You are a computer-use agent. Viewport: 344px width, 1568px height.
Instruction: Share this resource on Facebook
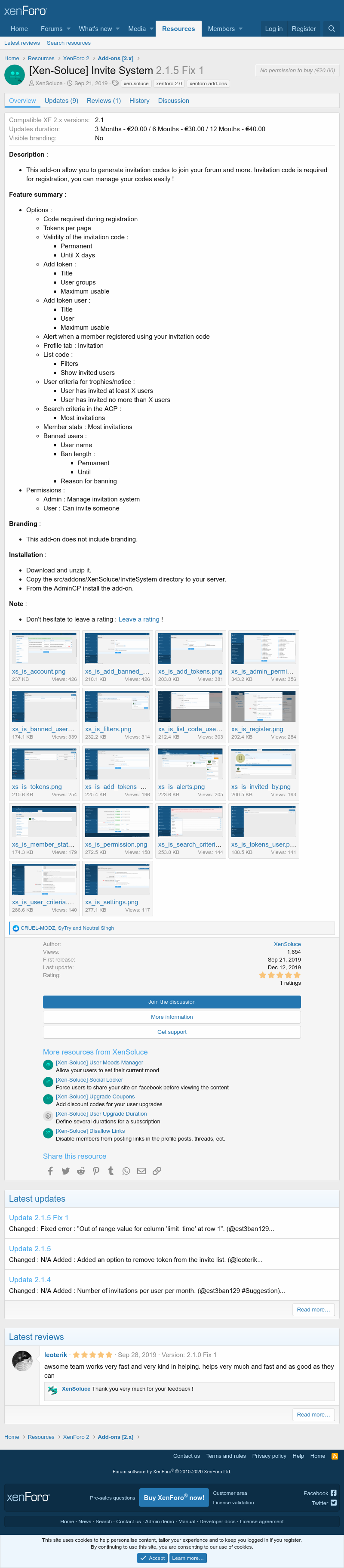(50, 1171)
